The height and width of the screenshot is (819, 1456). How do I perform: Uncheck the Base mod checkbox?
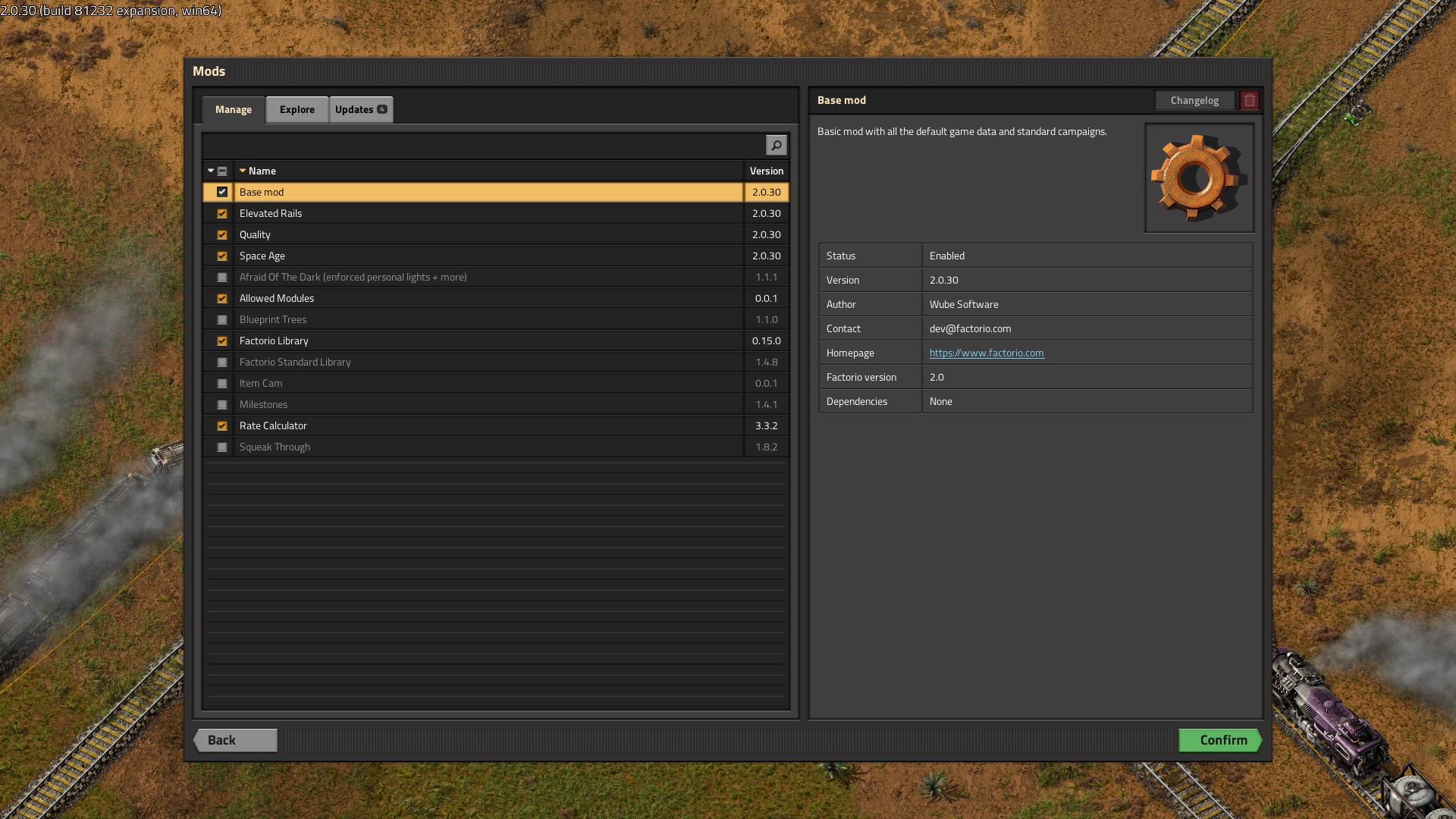pyautogui.click(x=222, y=192)
